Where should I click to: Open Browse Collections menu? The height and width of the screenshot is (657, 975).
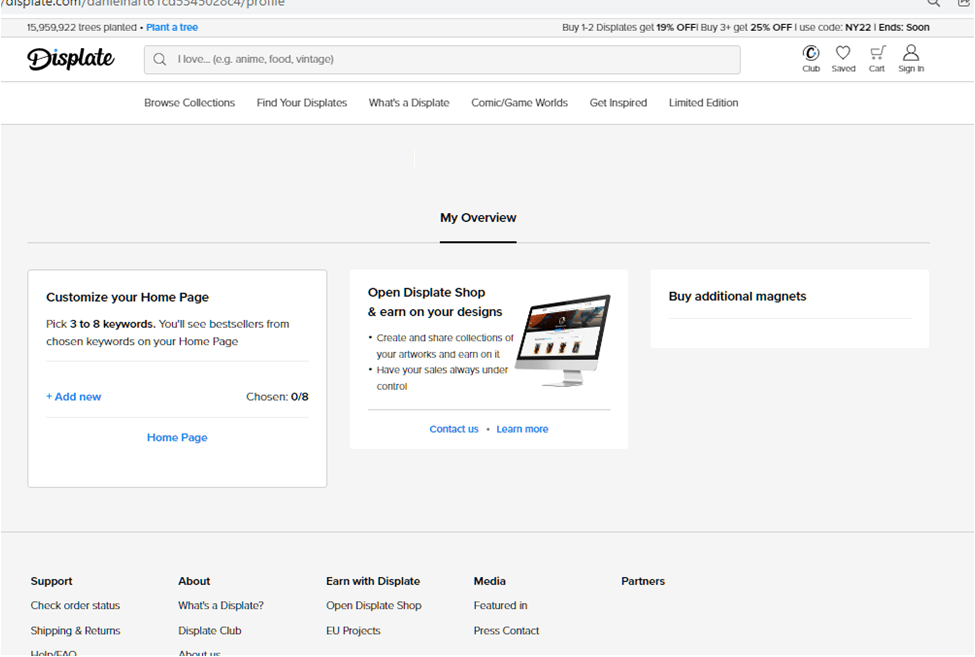tap(190, 103)
